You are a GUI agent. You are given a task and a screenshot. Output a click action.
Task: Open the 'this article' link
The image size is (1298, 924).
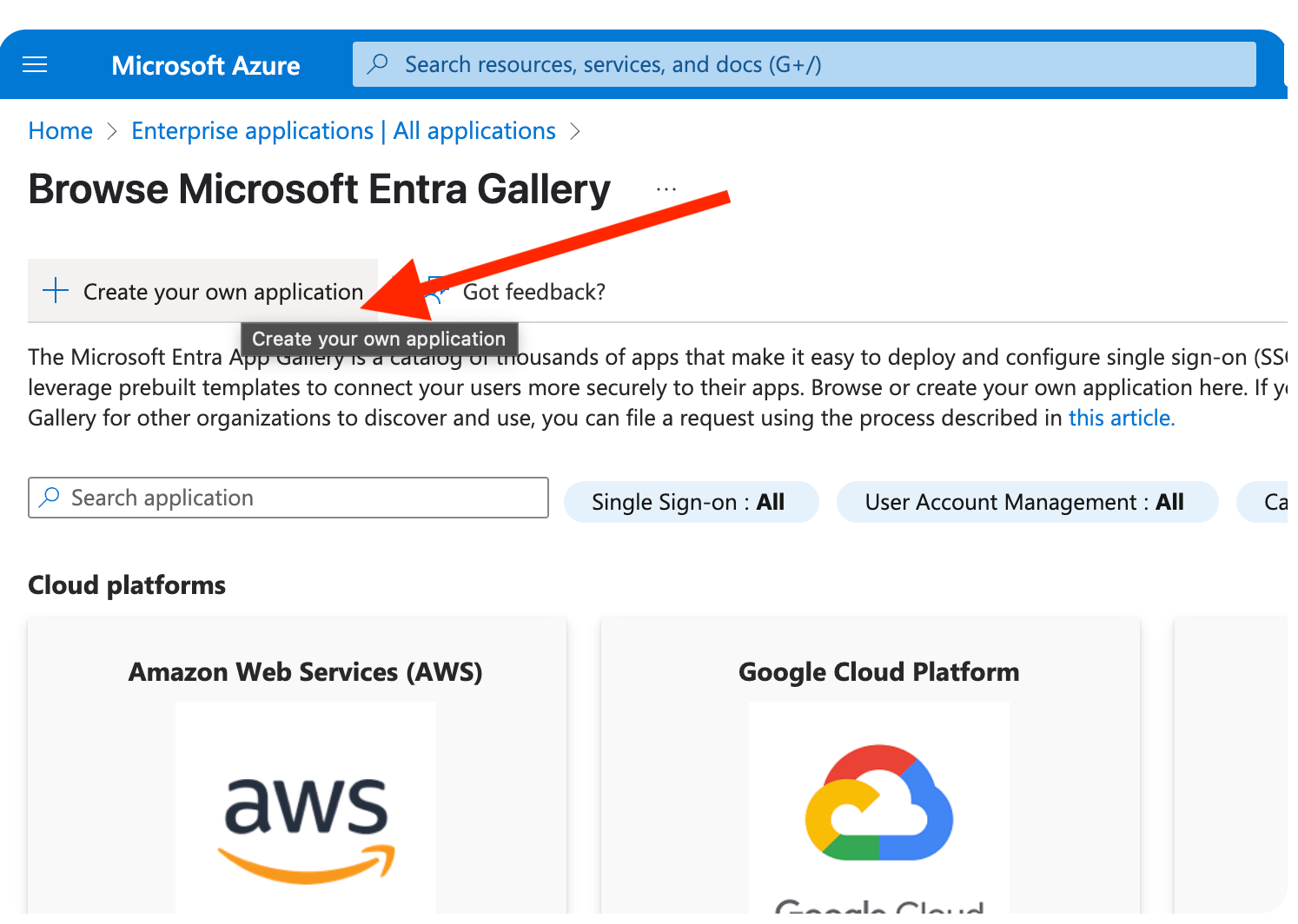pyautogui.click(x=1121, y=419)
